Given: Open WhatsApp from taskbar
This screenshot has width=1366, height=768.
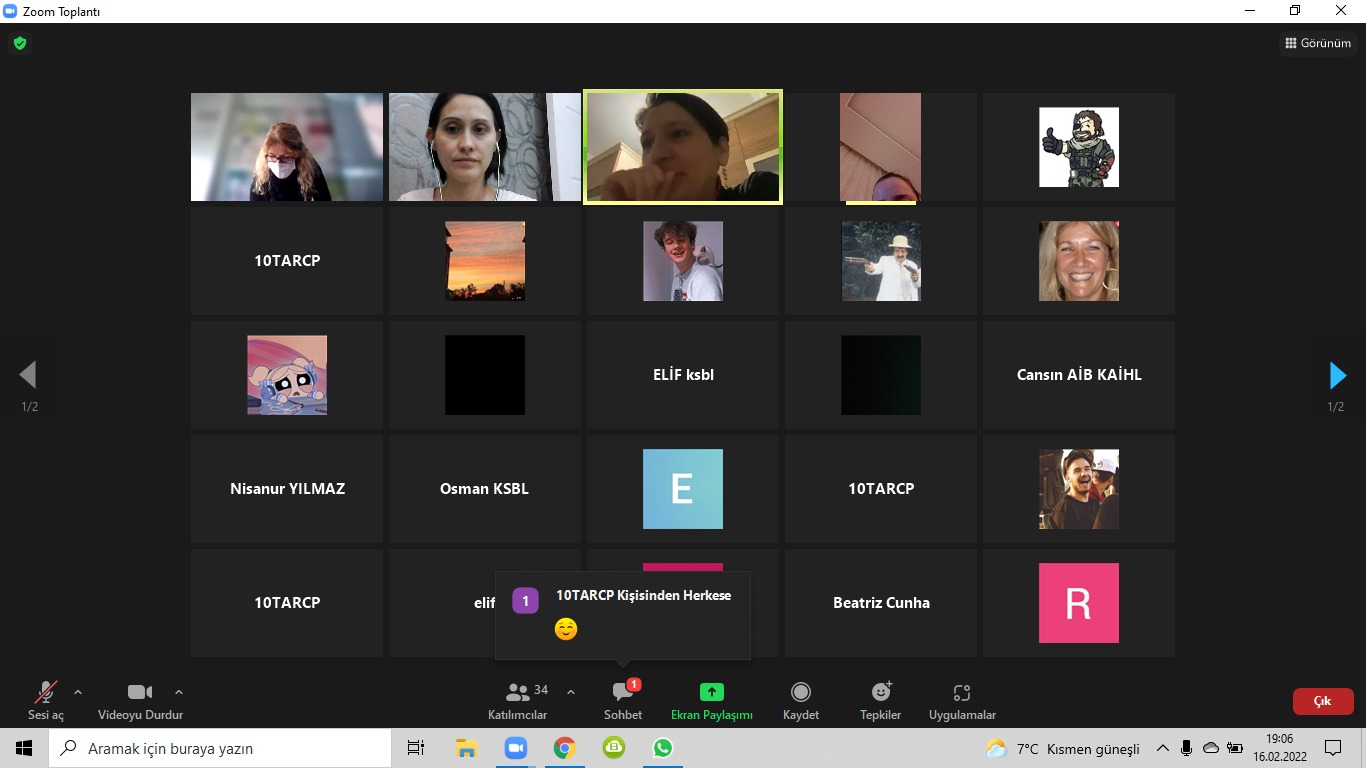Looking at the screenshot, I should pos(663,748).
